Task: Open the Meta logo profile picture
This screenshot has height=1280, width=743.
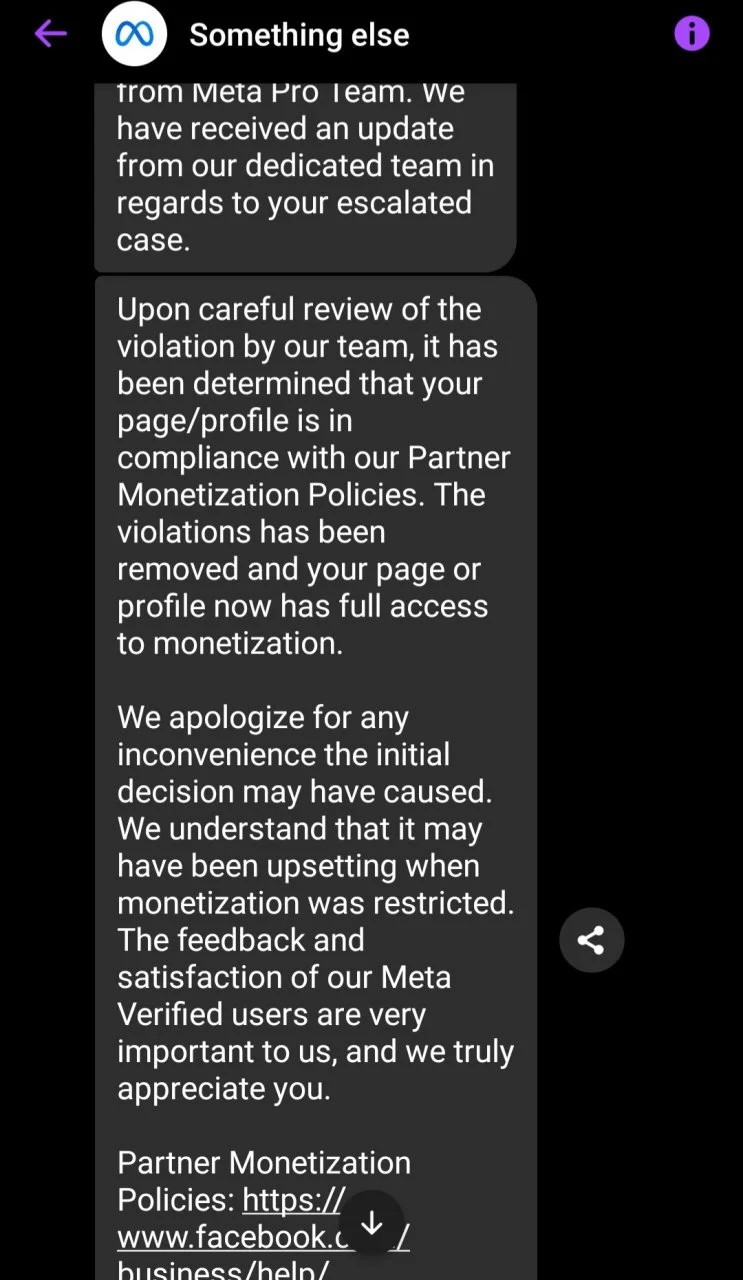Action: point(133,34)
